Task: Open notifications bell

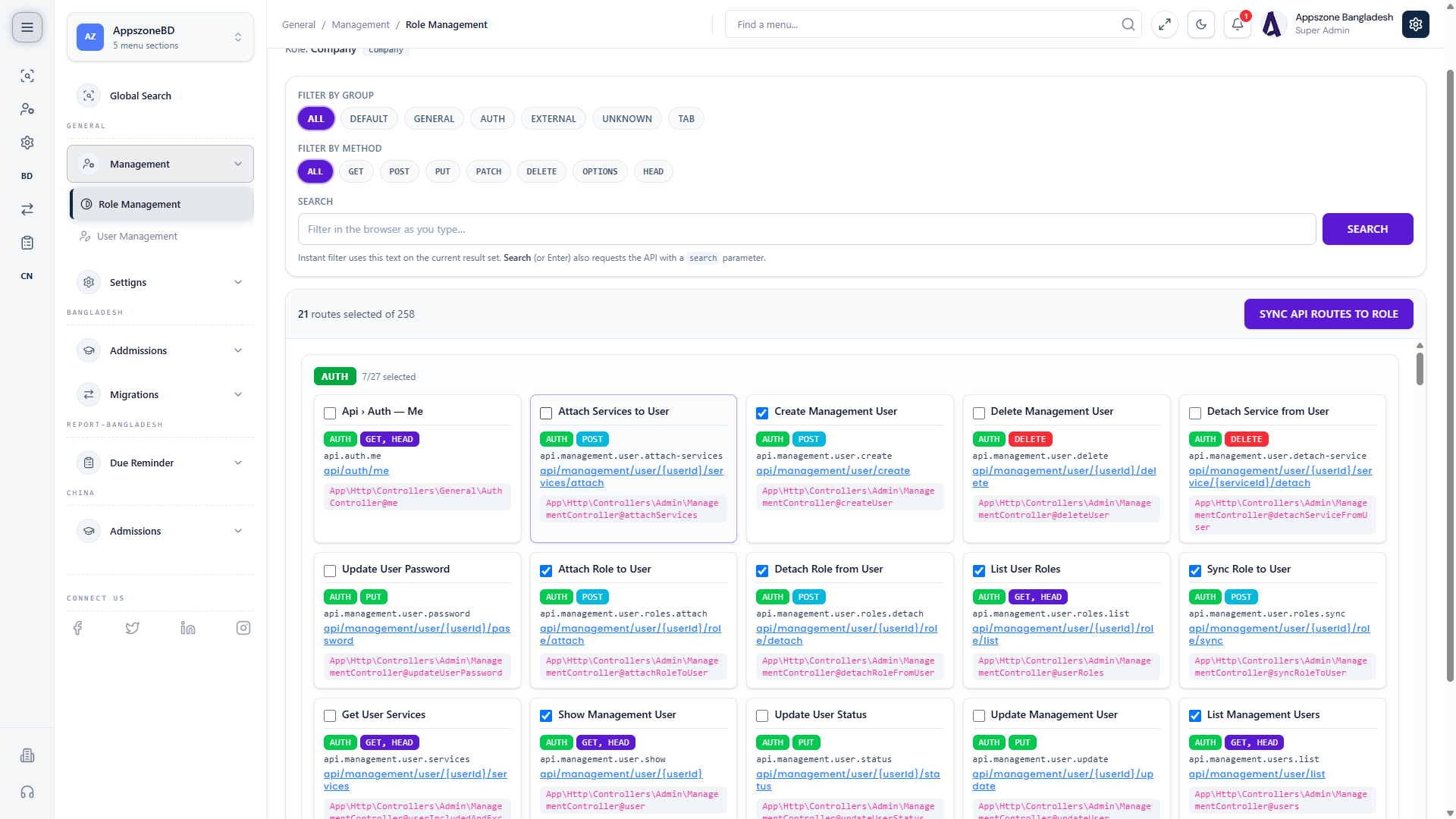Action: pos(1238,24)
